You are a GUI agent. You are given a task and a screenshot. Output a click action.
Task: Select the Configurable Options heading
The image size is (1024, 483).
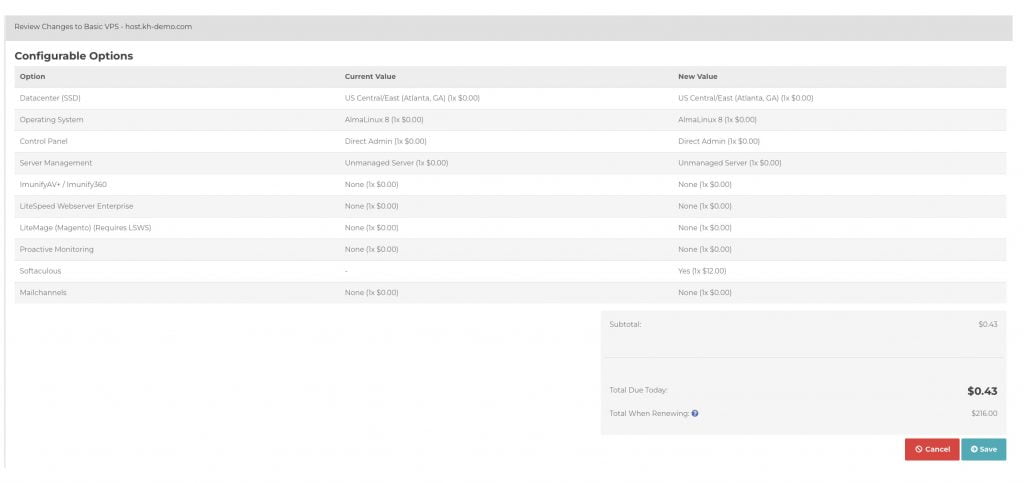tap(74, 56)
